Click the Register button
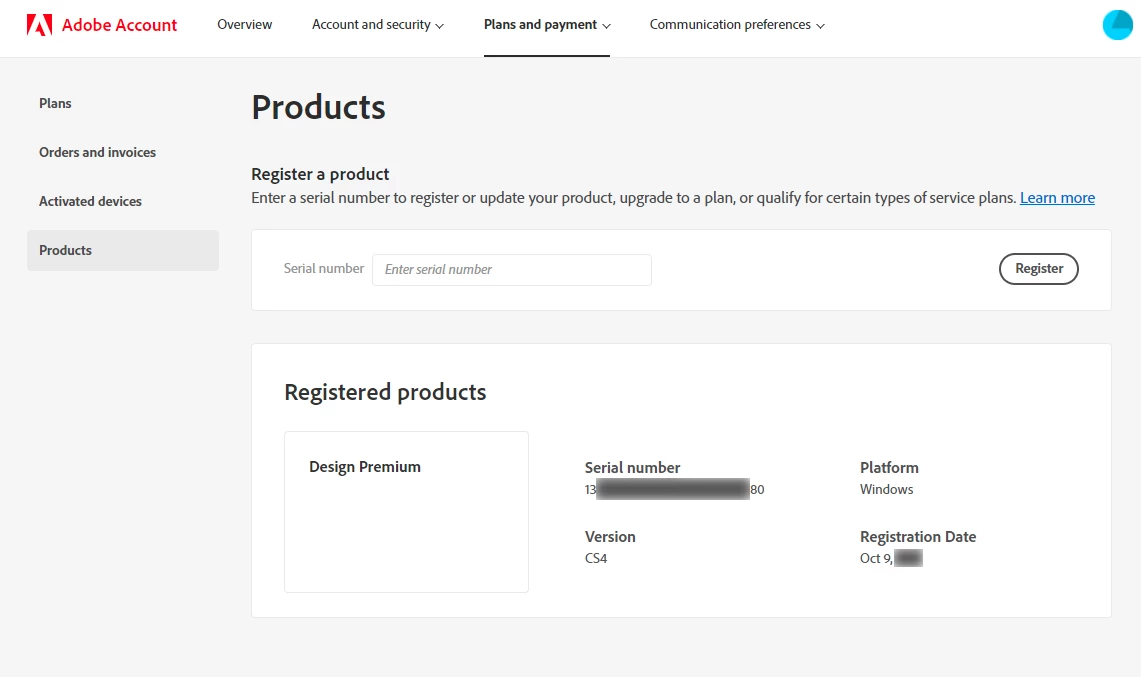1141x677 pixels. [1038, 269]
